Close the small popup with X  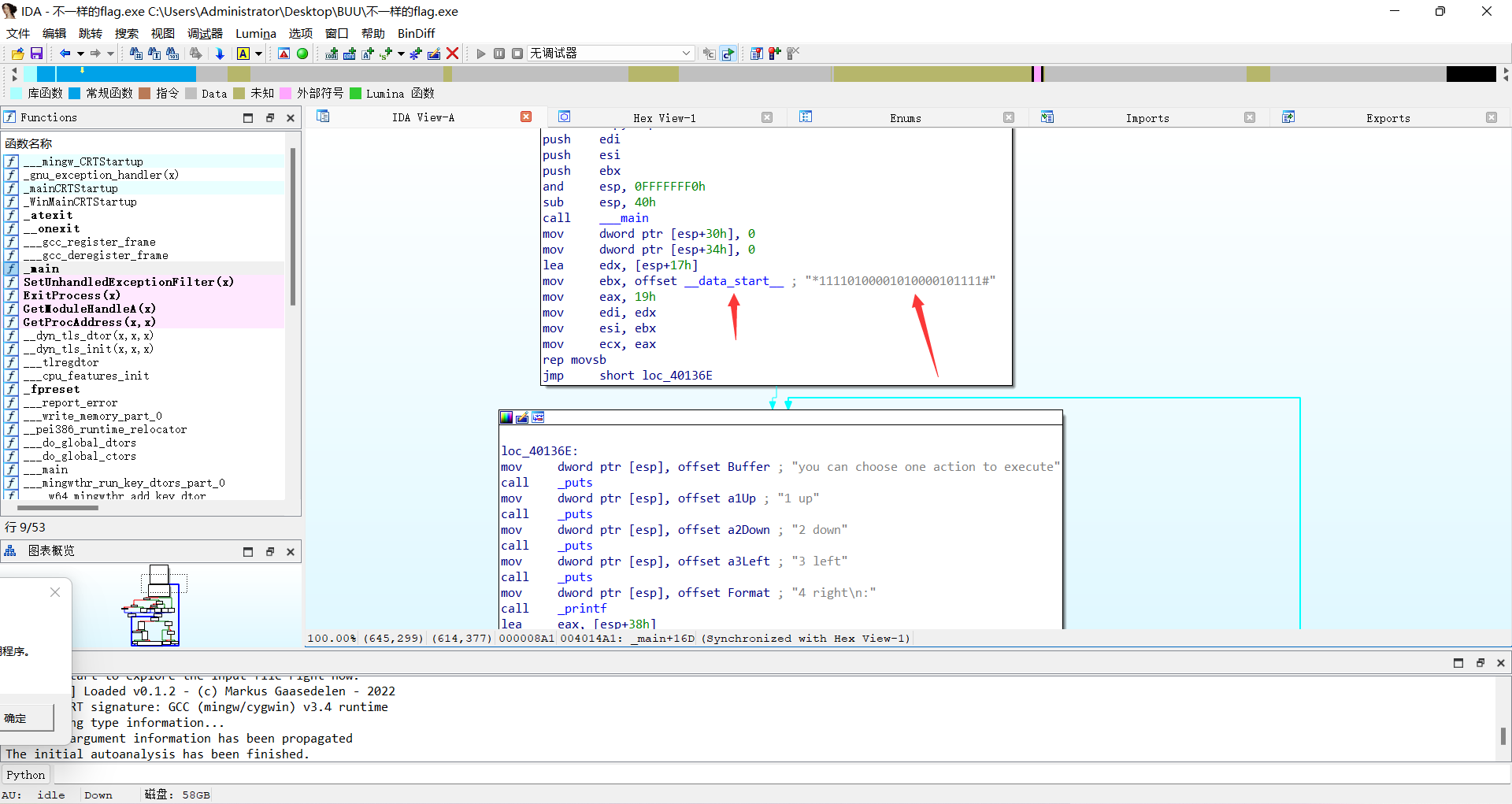coord(55,592)
